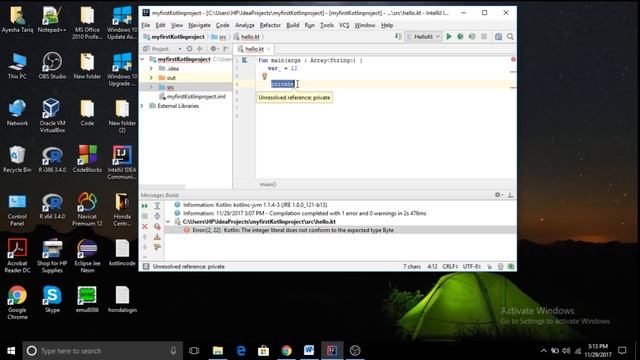Click the Kotlin run gutter icon on line 1
This screenshot has width=640, height=360.
pyautogui.click(x=244, y=60)
